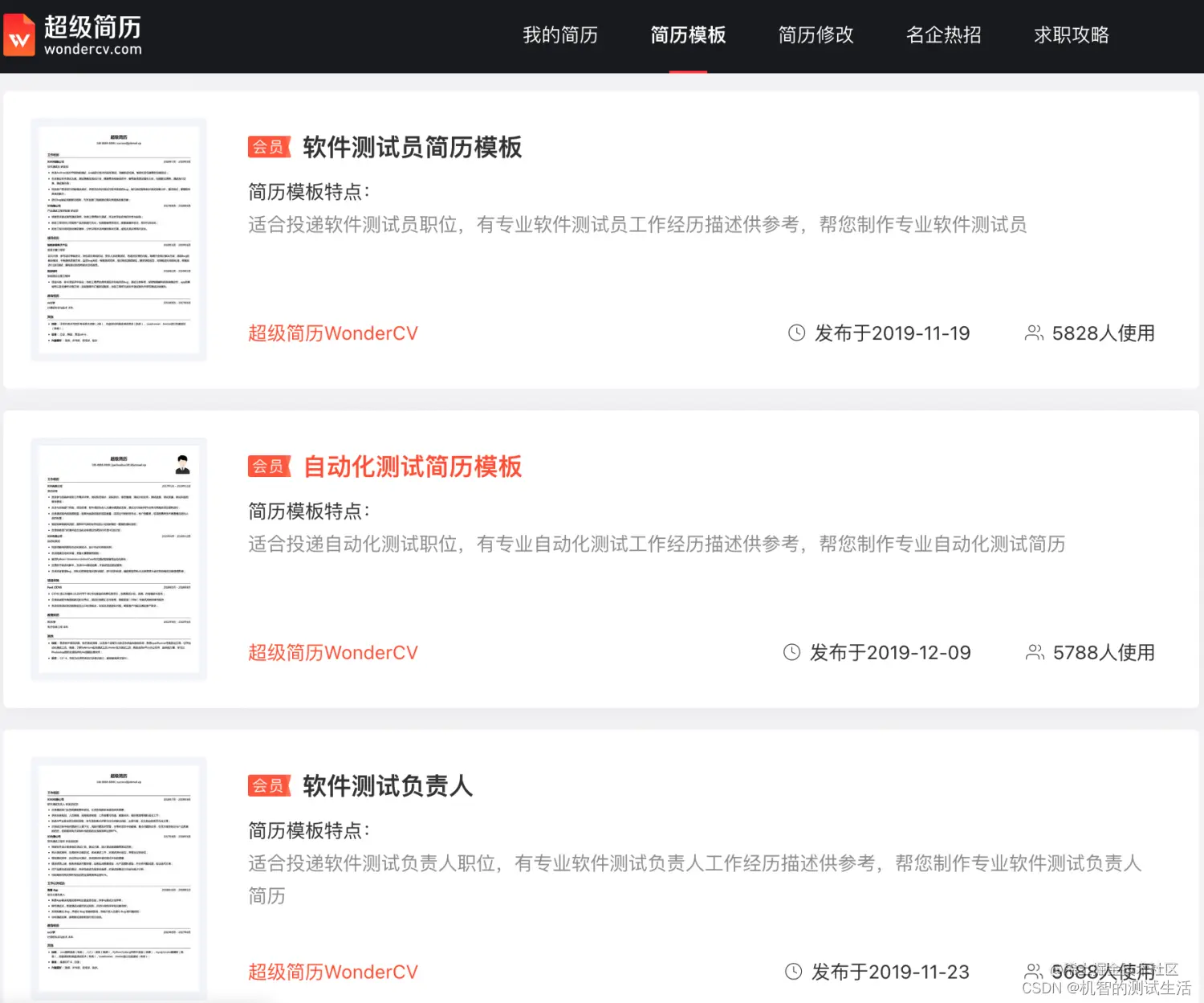
Task: Click author 超级简历WonderCV under 软件测试负责人 card
Action: pos(333,972)
